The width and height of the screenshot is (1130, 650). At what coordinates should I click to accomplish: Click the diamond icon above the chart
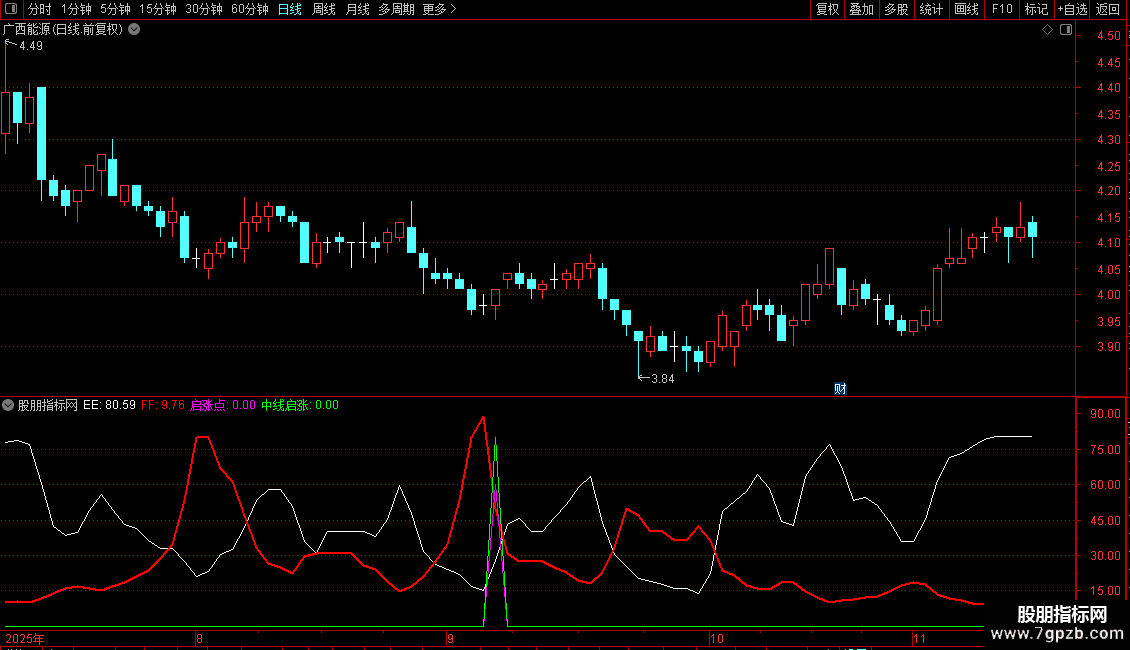1047,30
